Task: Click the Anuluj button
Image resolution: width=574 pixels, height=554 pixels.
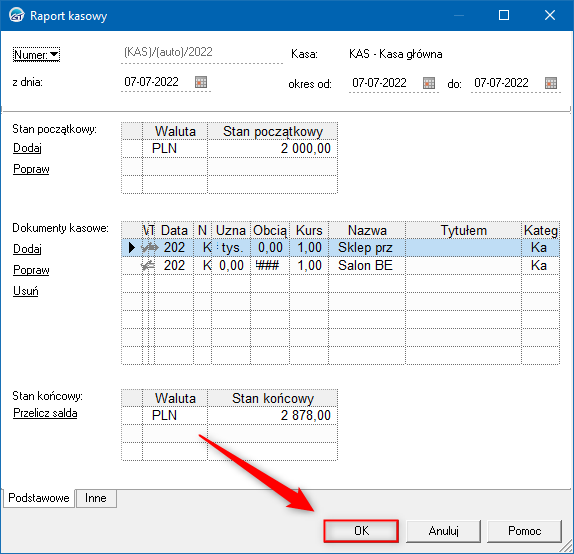Action: click(443, 531)
